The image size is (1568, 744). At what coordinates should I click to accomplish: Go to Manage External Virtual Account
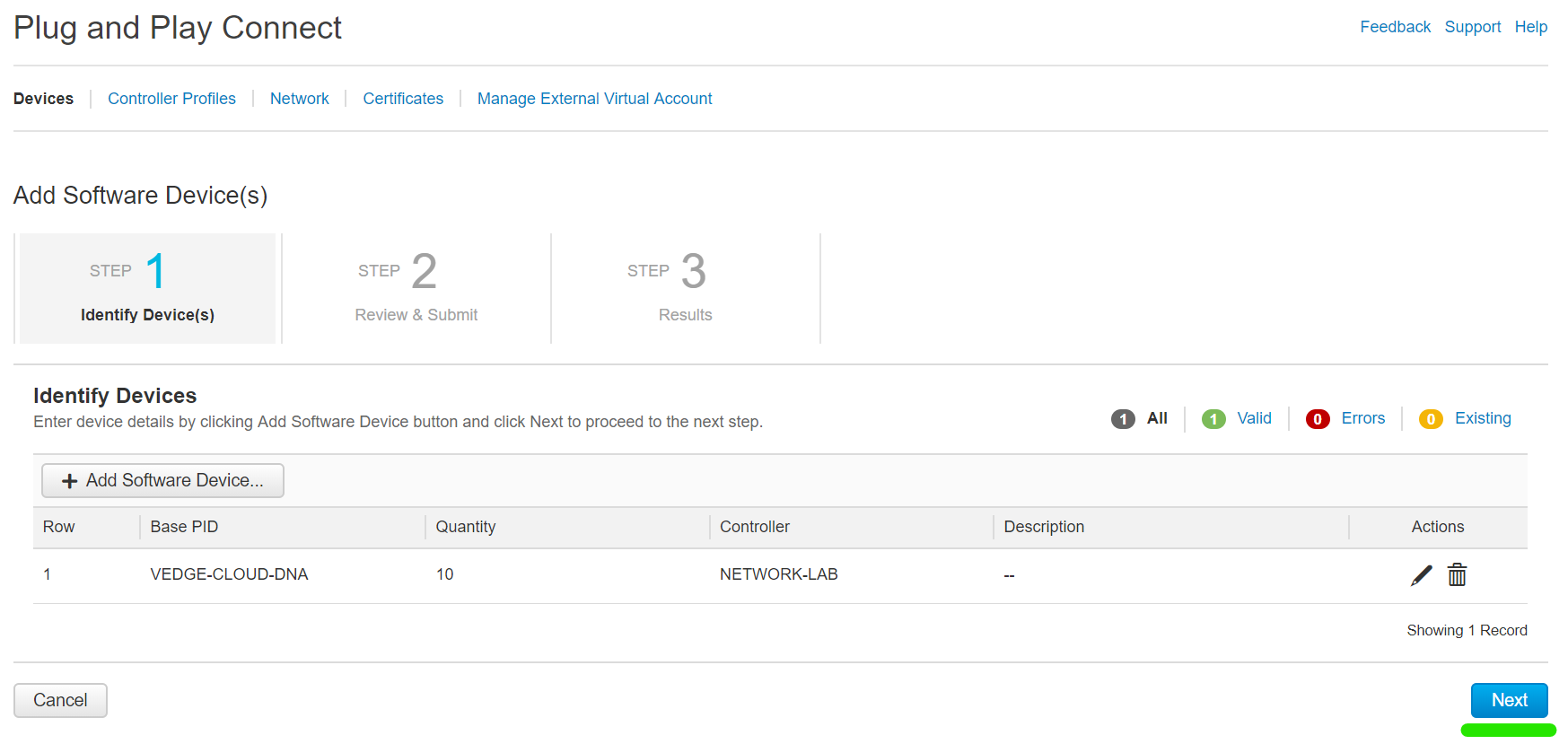[594, 99]
